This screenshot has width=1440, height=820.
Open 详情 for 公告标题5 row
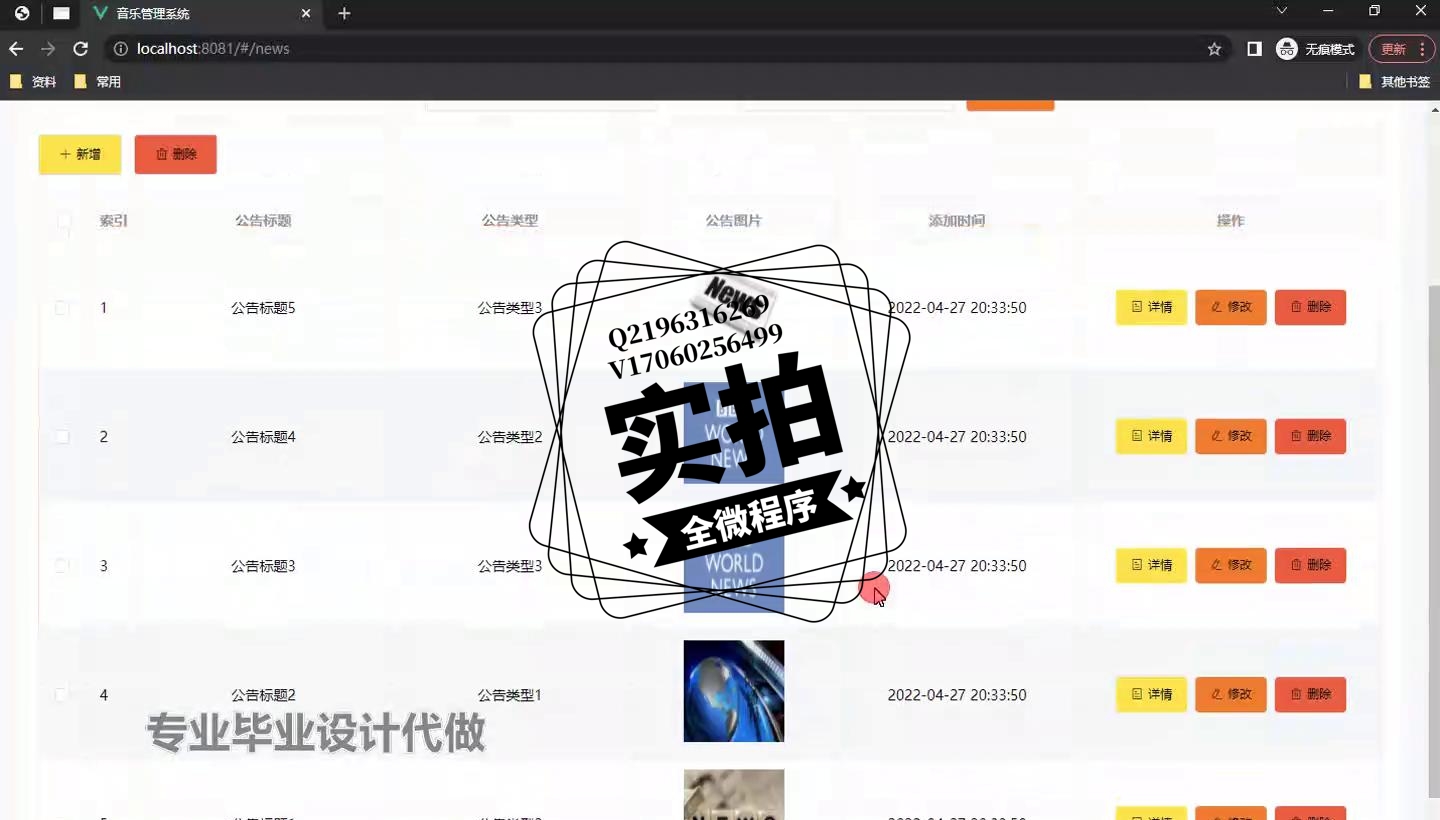[1151, 307]
